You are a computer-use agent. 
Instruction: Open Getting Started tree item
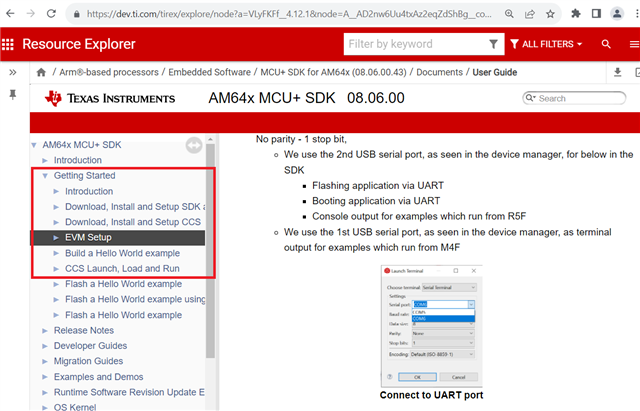(x=84, y=176)
